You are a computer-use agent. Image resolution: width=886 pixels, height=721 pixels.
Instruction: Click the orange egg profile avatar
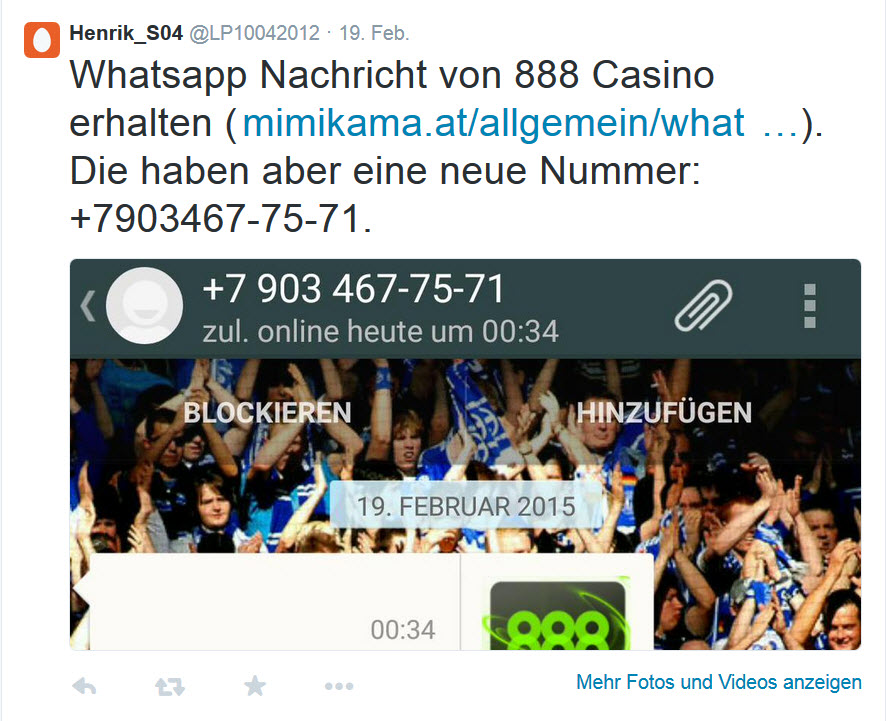tap(41, 40)
